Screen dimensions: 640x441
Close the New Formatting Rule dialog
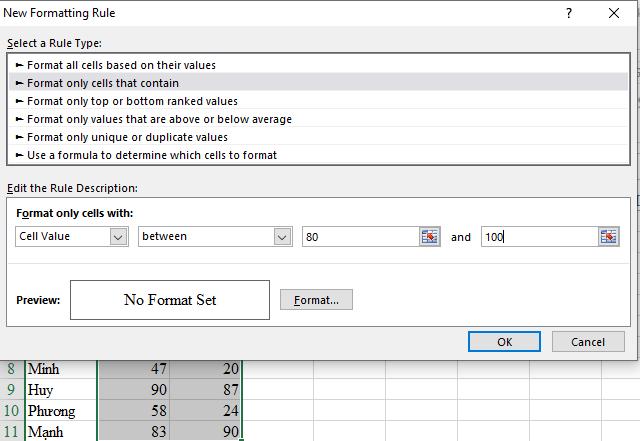(x=614, y=13)
